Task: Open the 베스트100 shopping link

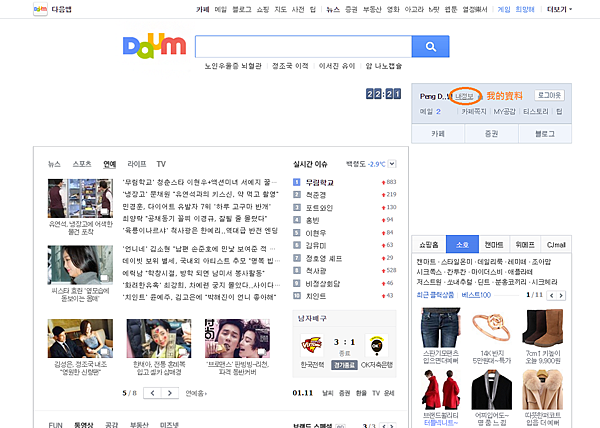Action: (476, 295)
